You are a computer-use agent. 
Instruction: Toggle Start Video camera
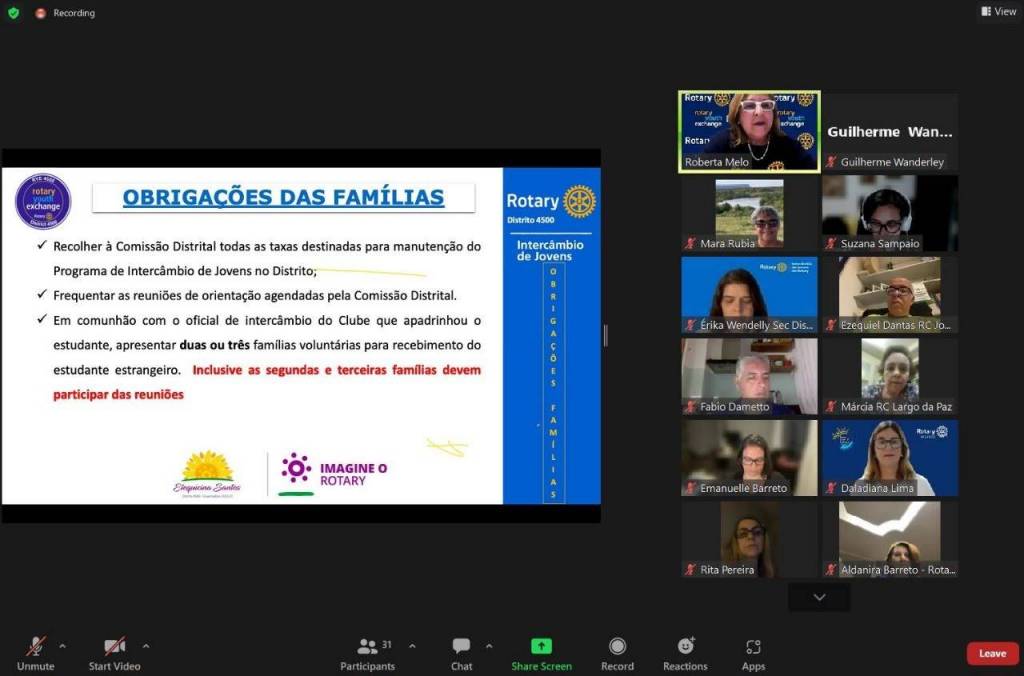click(114, 647)
